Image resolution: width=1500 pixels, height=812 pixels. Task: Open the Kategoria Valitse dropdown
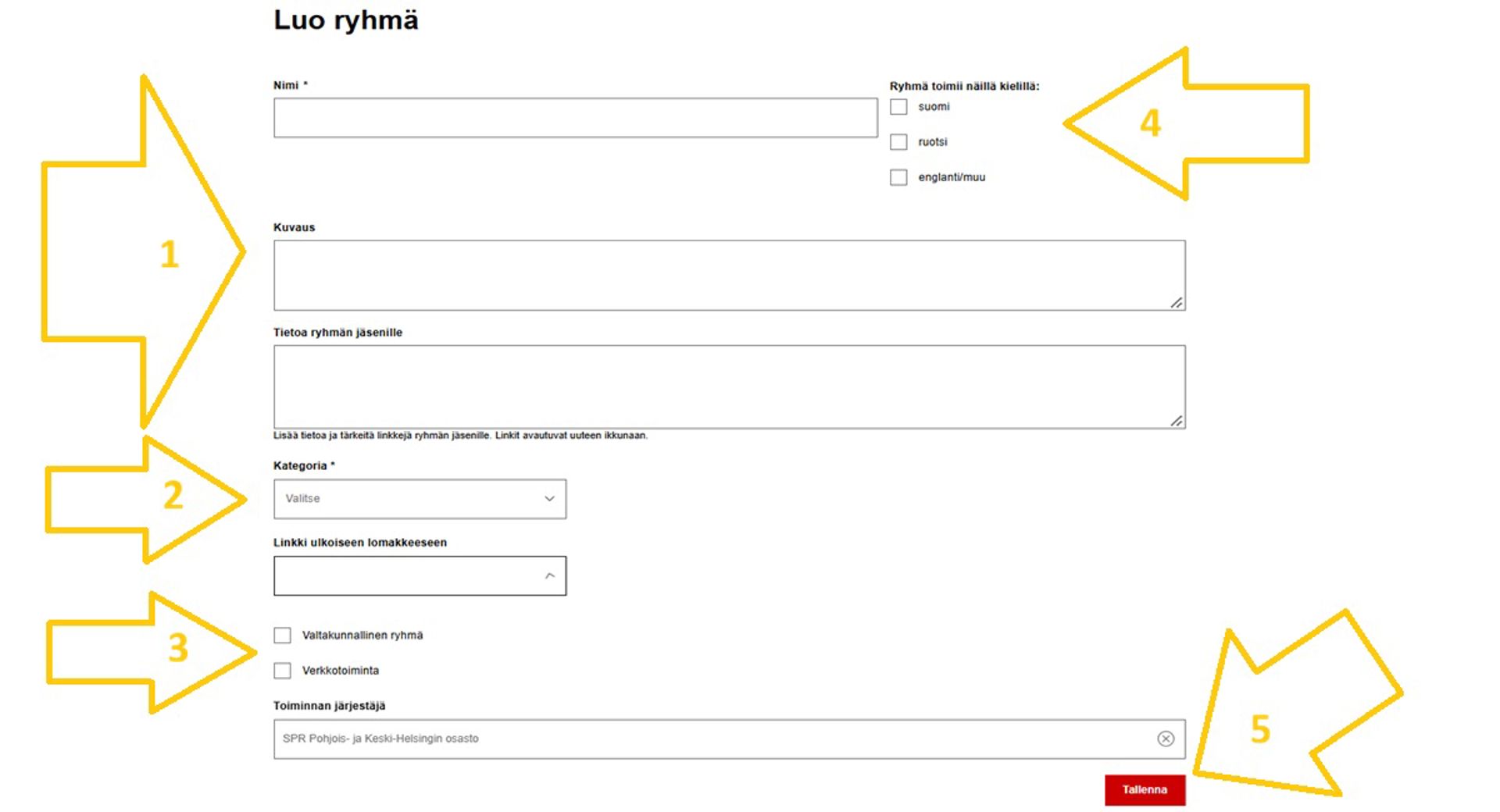click(420, 499)
